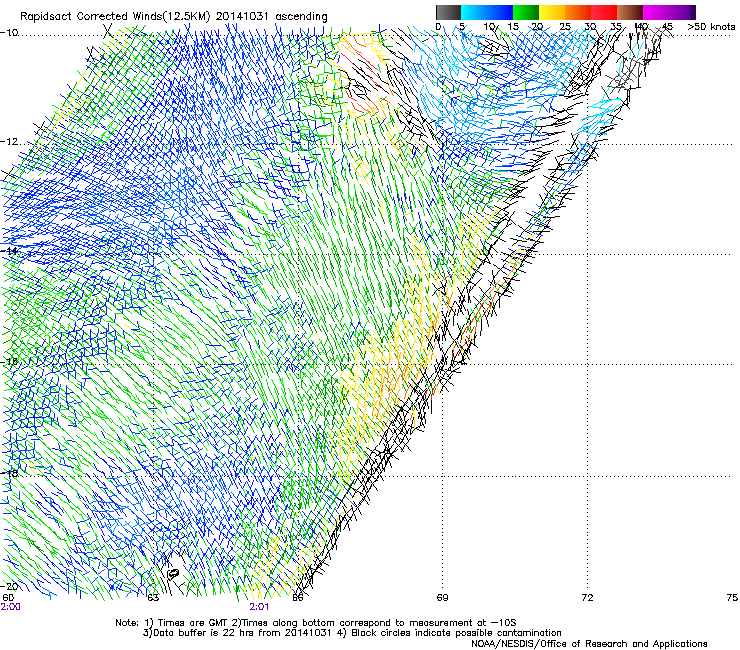
Task: Click the yellow 20-25 knots legend segment
Action: click(552, 12)
